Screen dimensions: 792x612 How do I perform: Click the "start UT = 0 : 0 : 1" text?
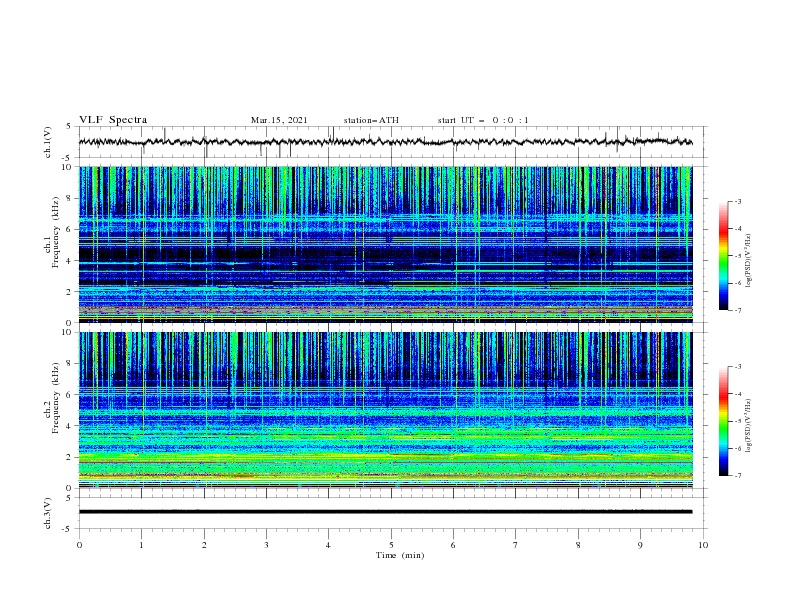(483, 120)
